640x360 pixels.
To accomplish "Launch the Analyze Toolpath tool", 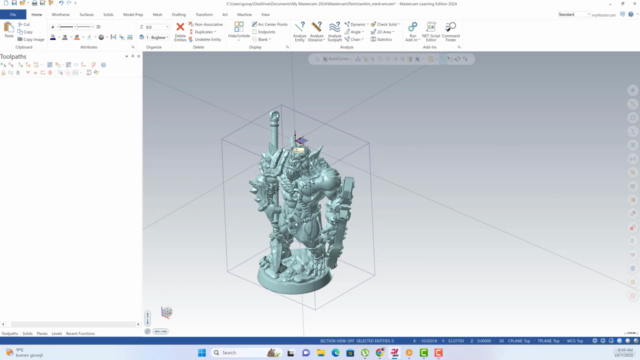I will click(334, 31).
